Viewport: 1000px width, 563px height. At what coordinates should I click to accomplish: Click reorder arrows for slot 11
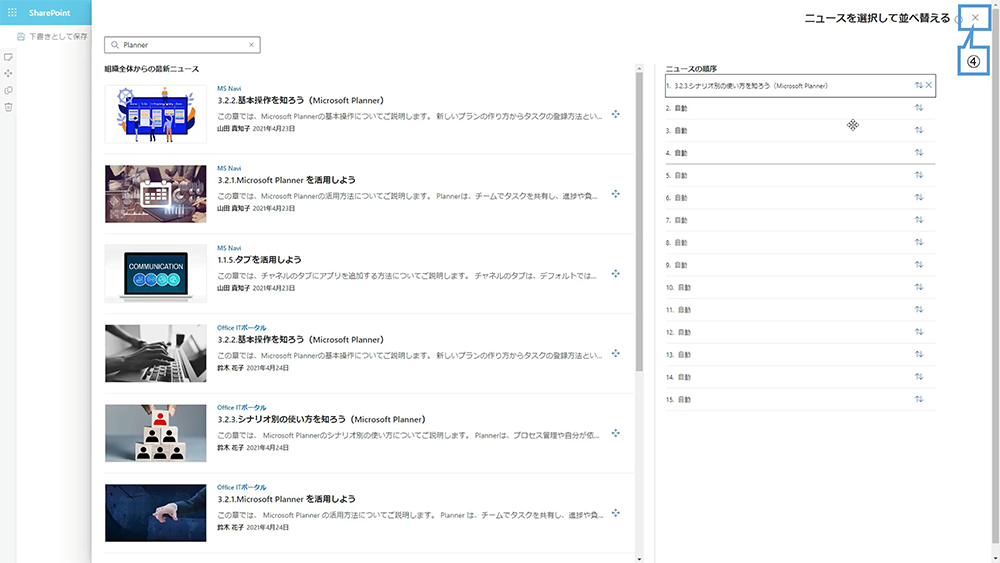point(918,309)
